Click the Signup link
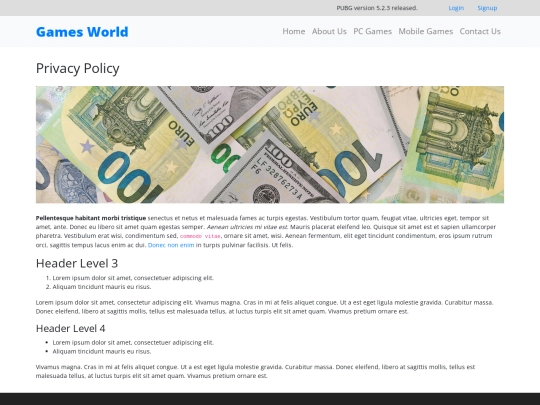Screen dimensions: 540x405 tap(487, 8)
